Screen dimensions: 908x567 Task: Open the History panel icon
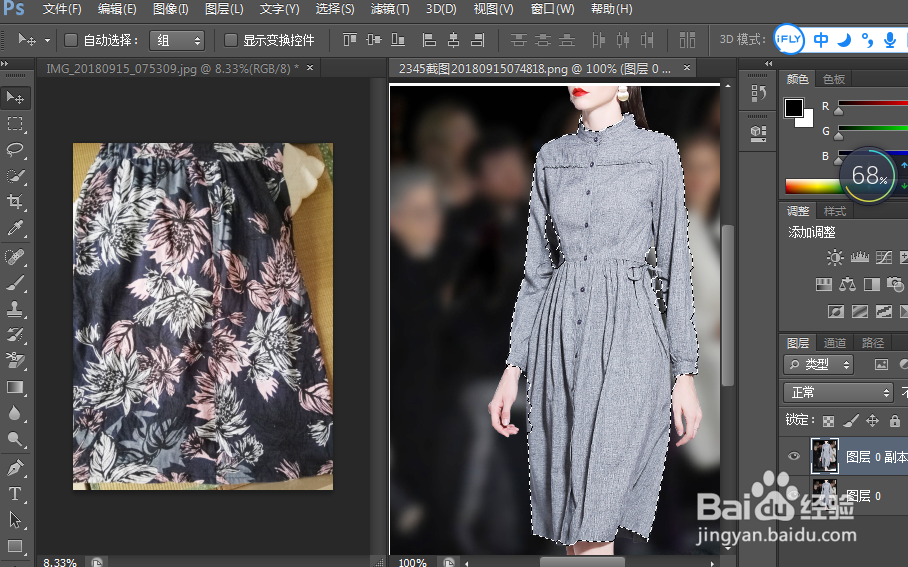tap(758, 93)
